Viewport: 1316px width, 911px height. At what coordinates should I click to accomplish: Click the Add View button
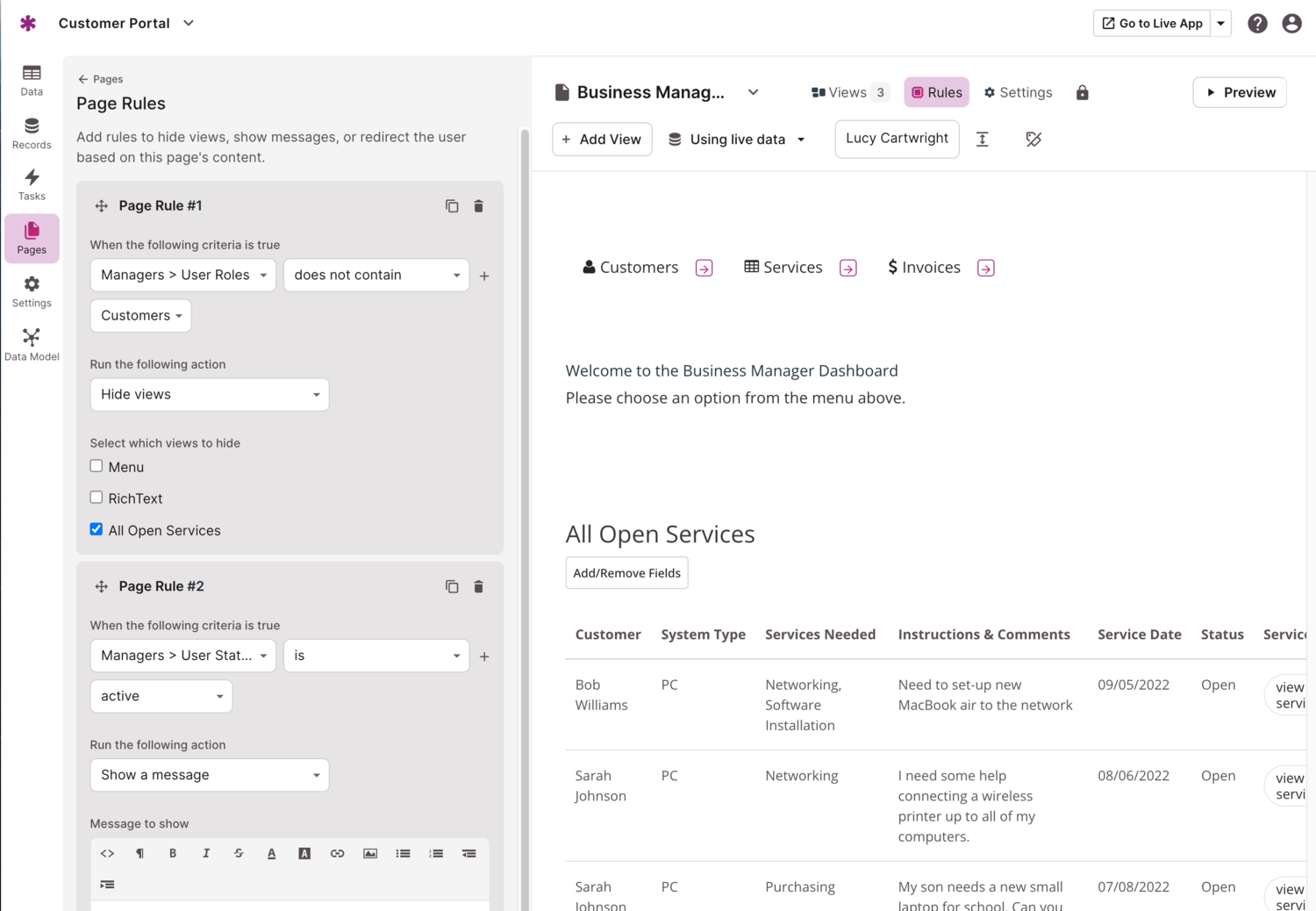tap(602, 140)
